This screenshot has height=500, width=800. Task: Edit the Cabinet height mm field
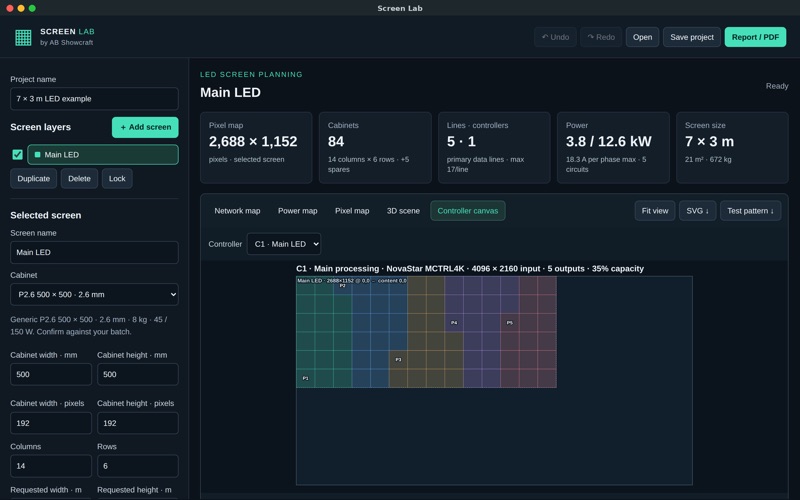[x=138, y=374]
